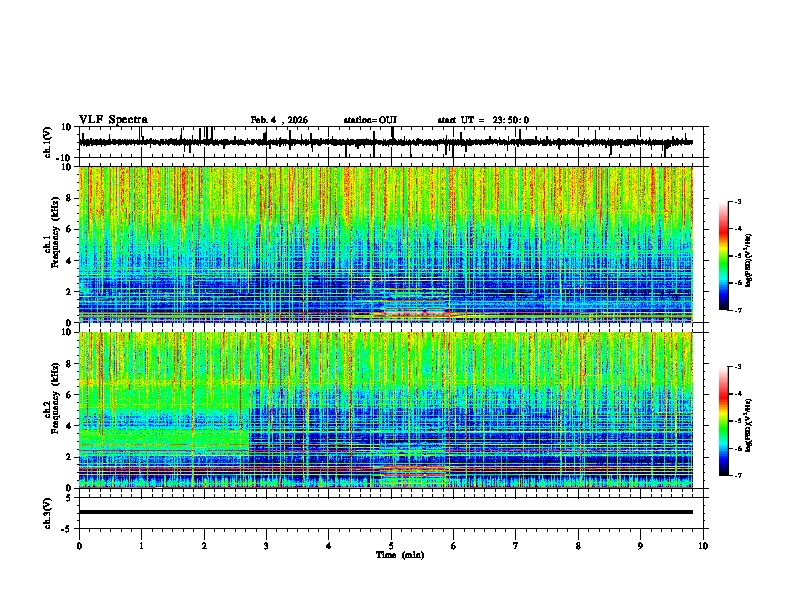Click the "-10" tick on ch.1(V) axis

65,158
